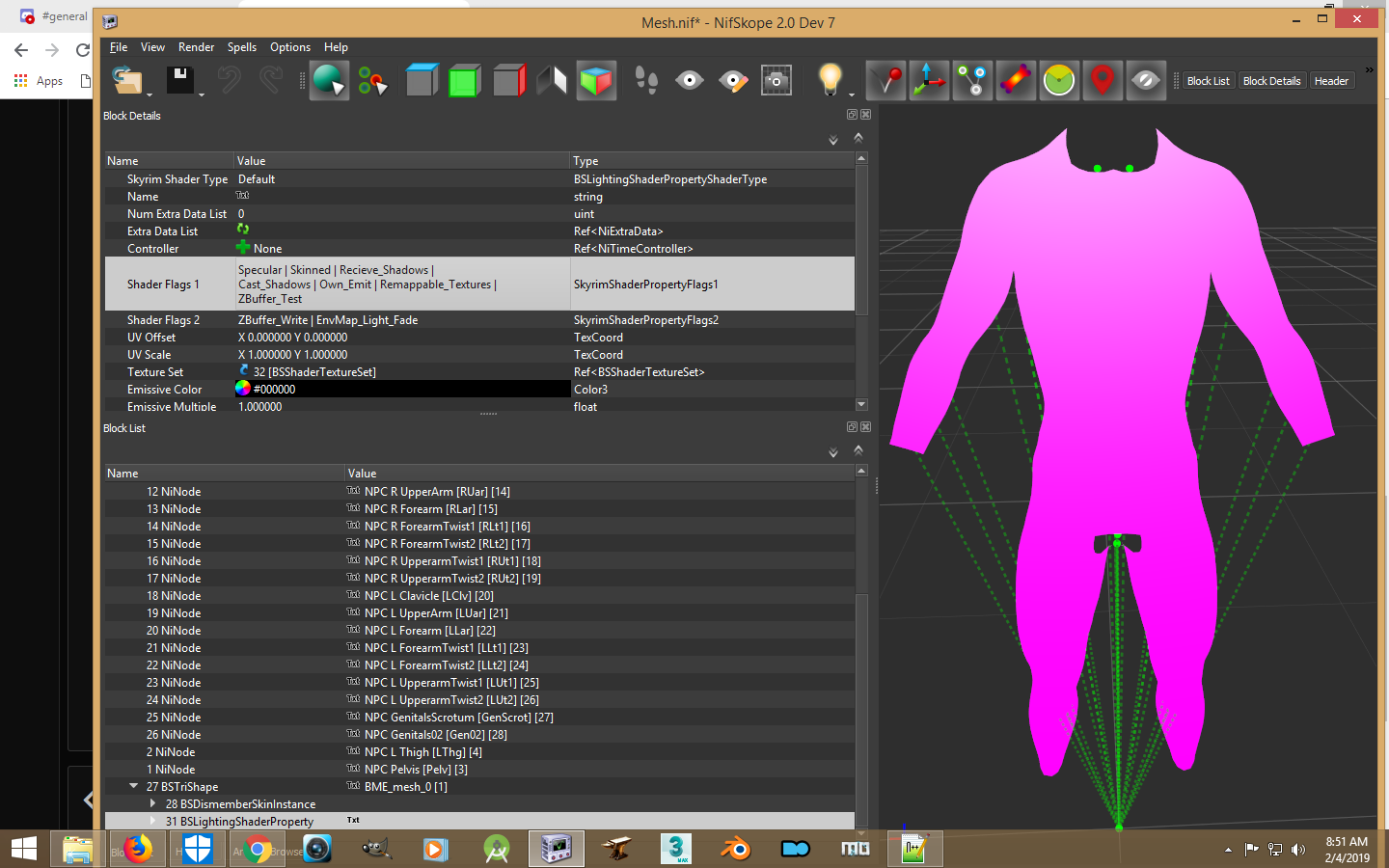Screen dimensions: 1389x868
Task: Toggle the XYZ axes display
Action: [x=929, y=80]
